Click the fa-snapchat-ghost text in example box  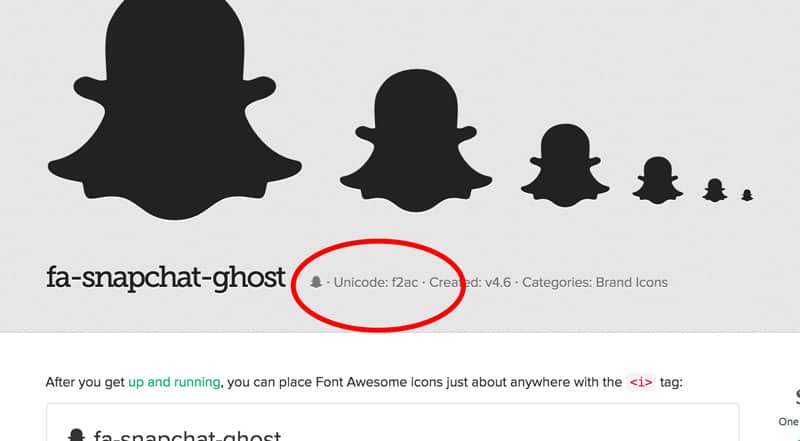(x=187, y=435)
